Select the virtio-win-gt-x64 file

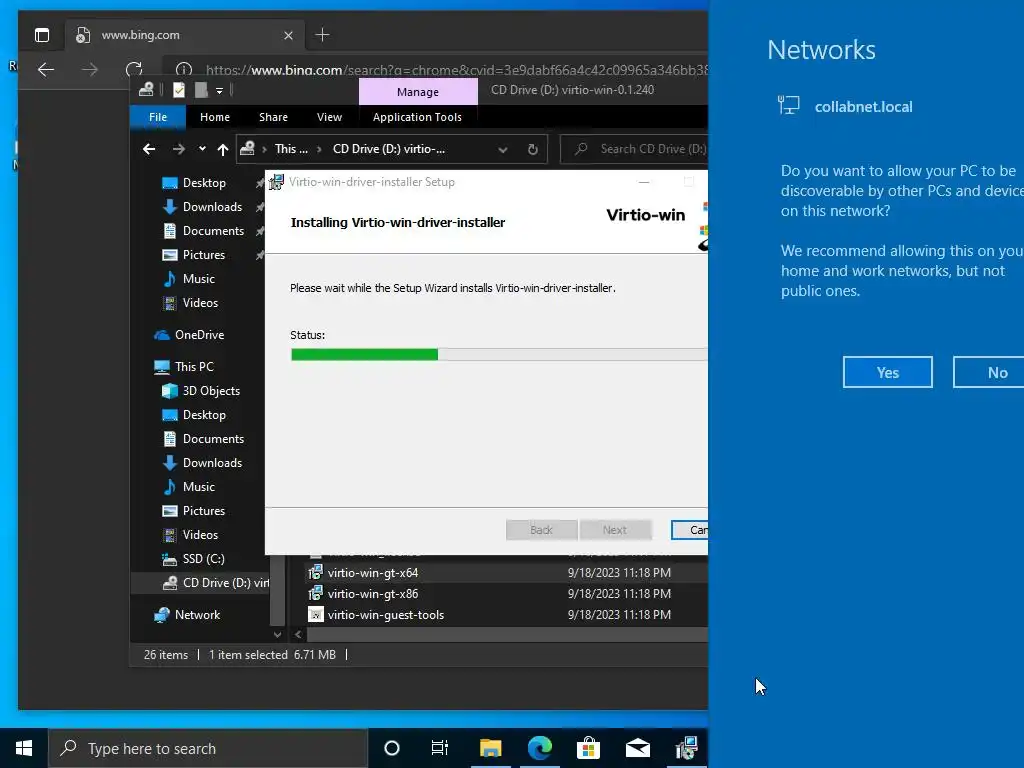click(x=373, y=573)
